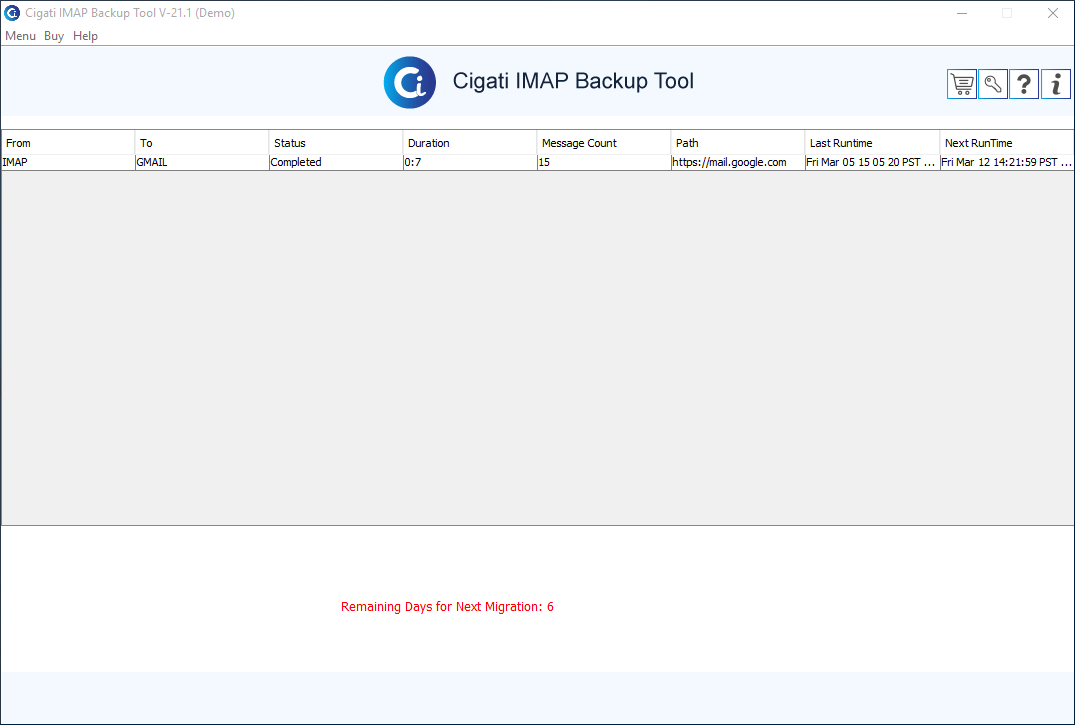Viewport: 1075px width, 725px height.
Task: Click the Fri Mar 12 next runtime cell
Action: 1007,163
